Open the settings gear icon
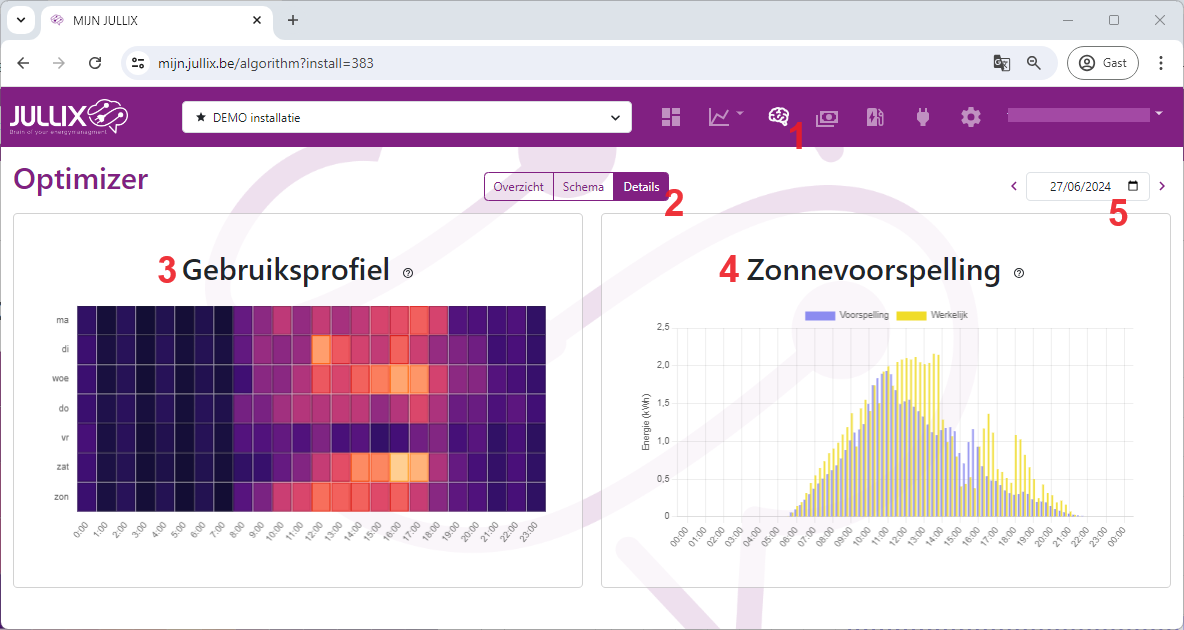 970,117
